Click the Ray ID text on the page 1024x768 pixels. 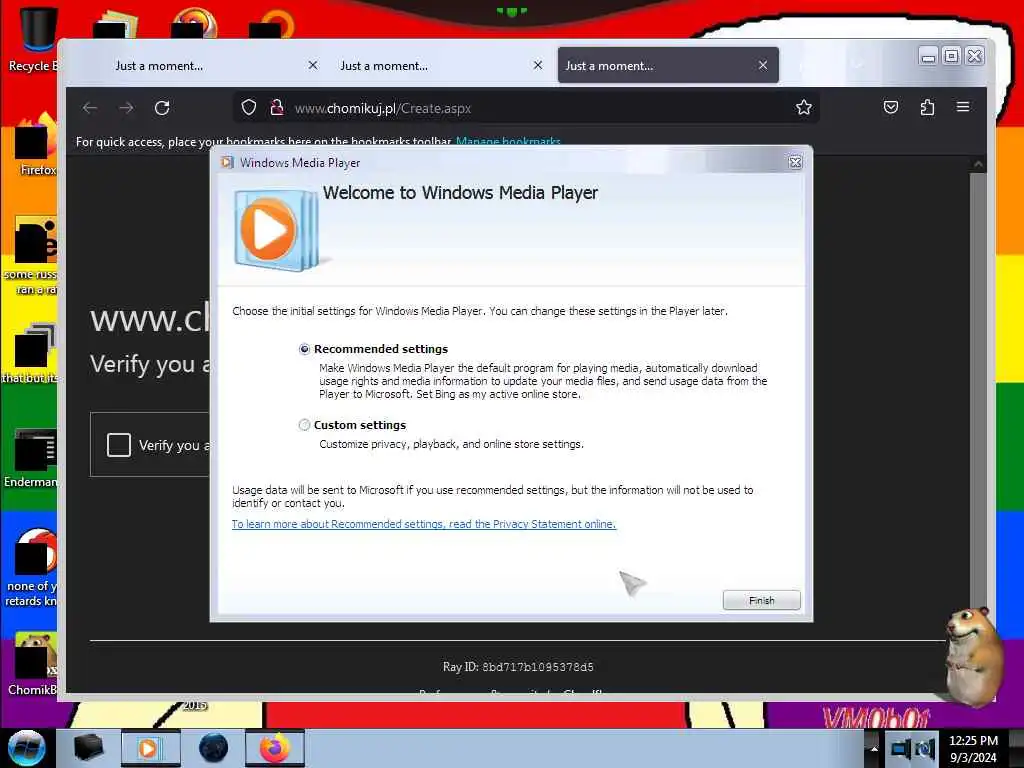[519, 667]
